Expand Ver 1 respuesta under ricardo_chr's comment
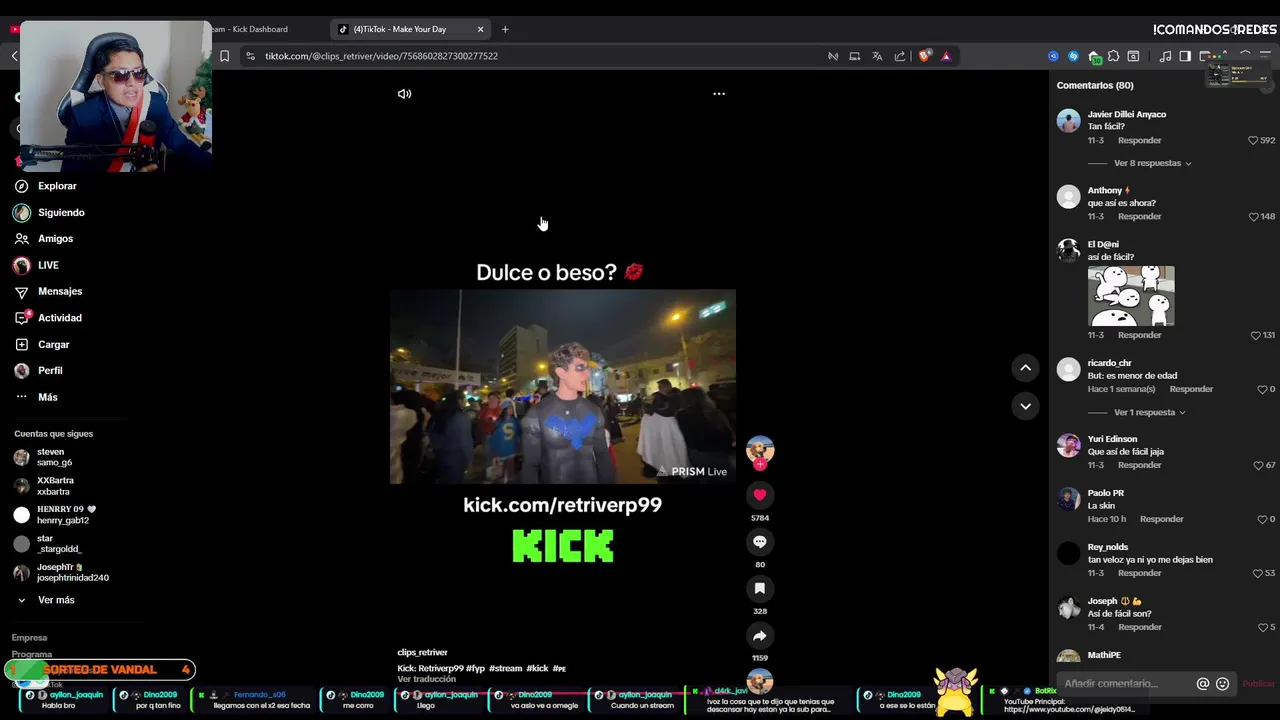Screen dimensions: 1280x720 click(1144, 412)
